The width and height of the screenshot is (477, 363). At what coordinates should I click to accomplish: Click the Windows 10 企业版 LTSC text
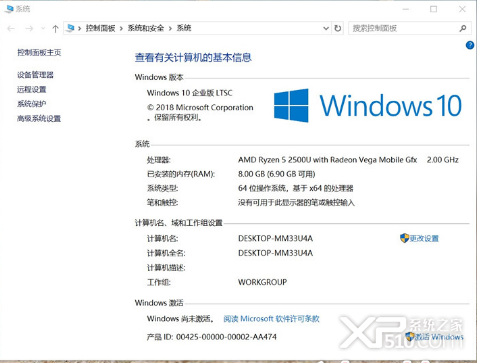pyautogui.click(x=190, y=93)
